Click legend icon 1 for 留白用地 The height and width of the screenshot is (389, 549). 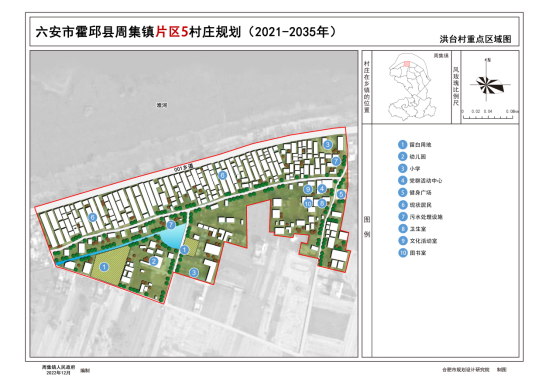[403, 145]
